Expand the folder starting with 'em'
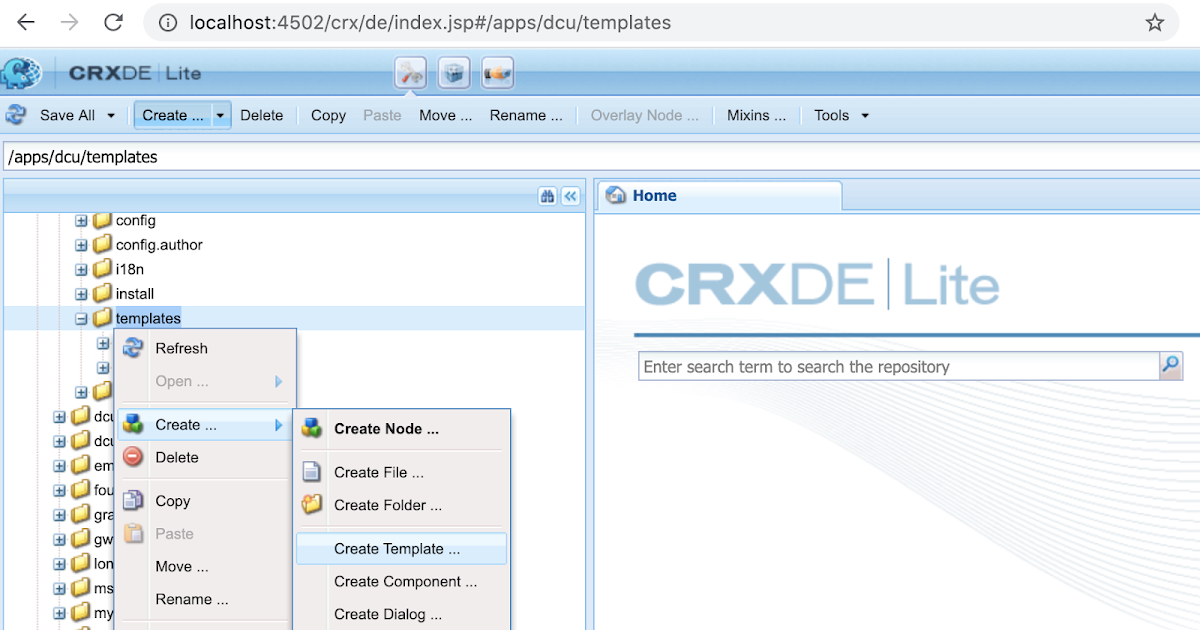The width and height of the screenshot is (1200, 630). coord(59,465)
